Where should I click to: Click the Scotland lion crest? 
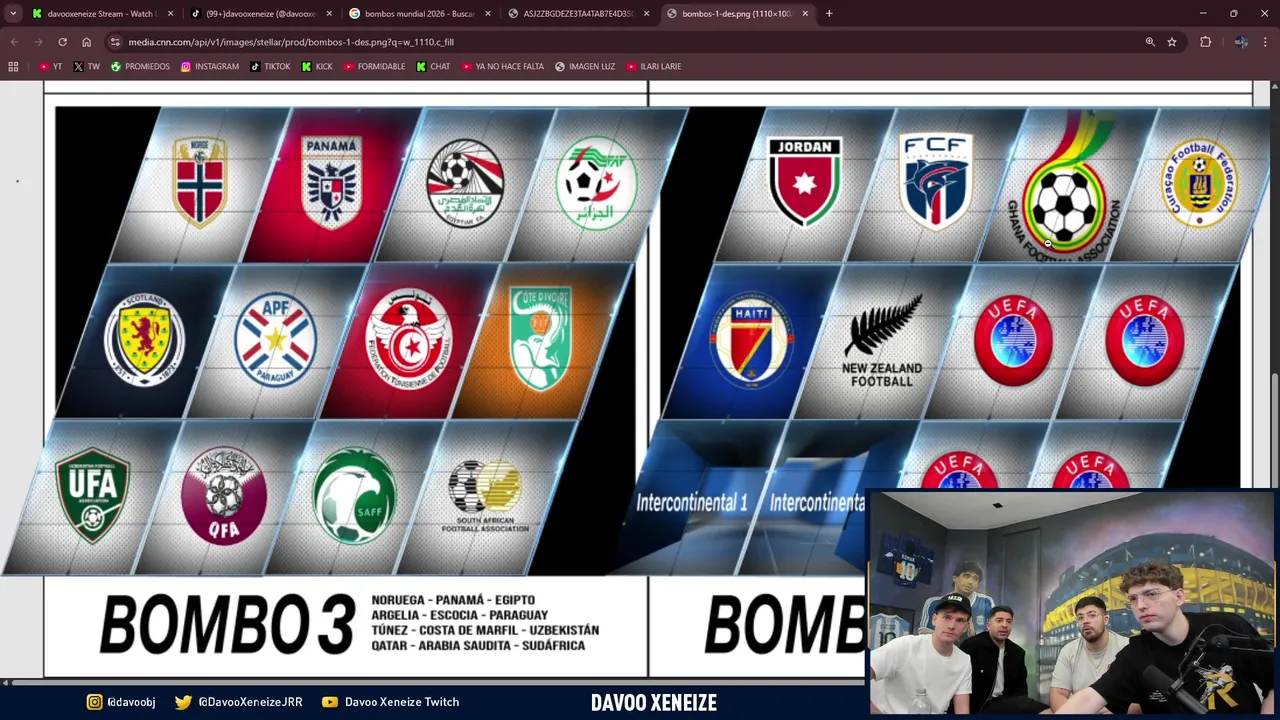click(144, 340)
